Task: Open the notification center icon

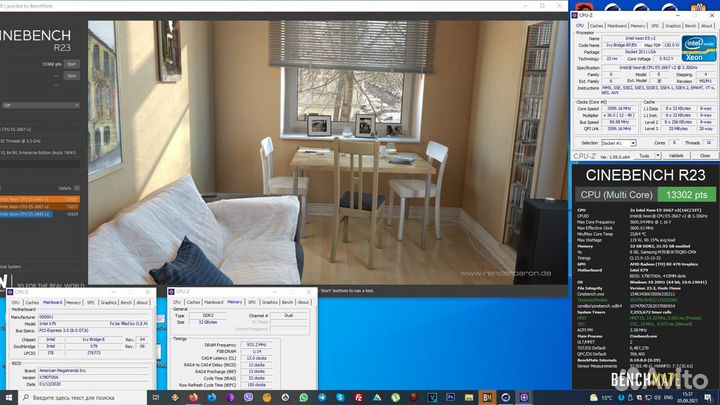Action: click(708, 398)
